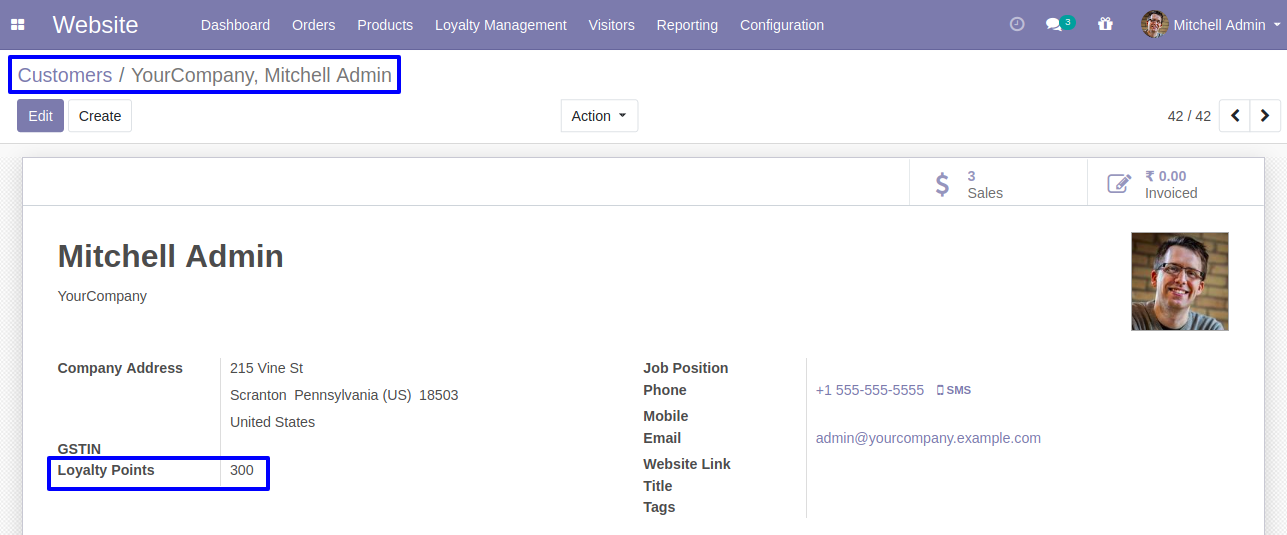Navigate to Customers breadcrumb link

(x=65, y=75)
